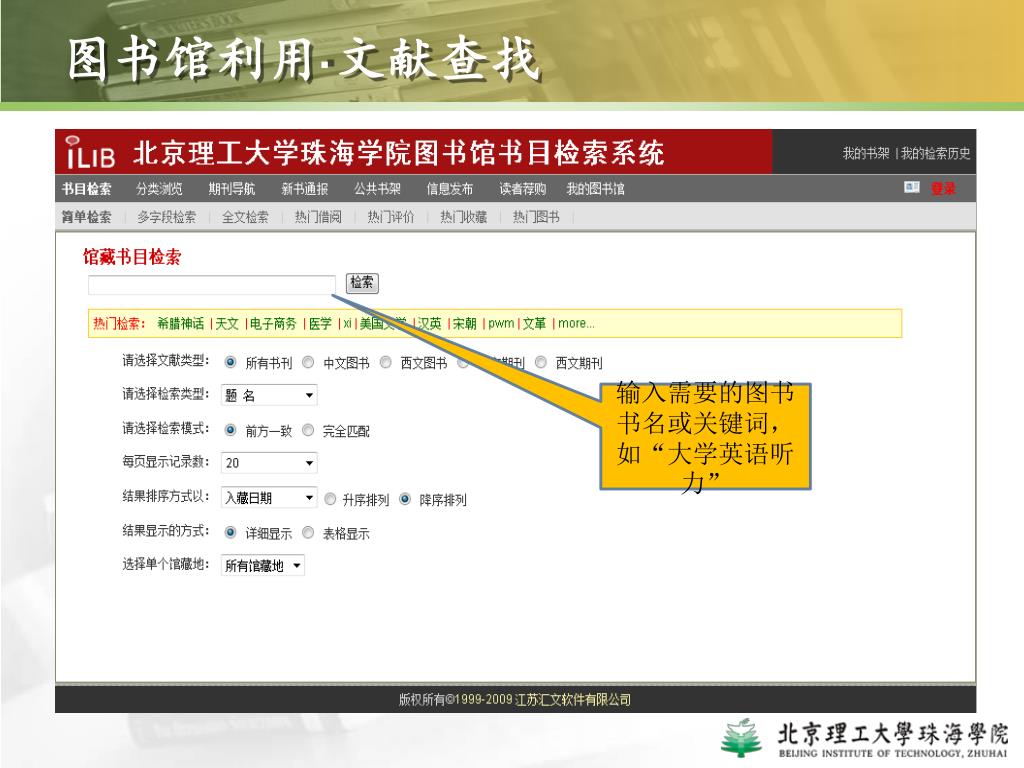The height and width of the screenshot is (768, 1024).
Task: Click the message icon beside 登录
Action: (912, 188)
